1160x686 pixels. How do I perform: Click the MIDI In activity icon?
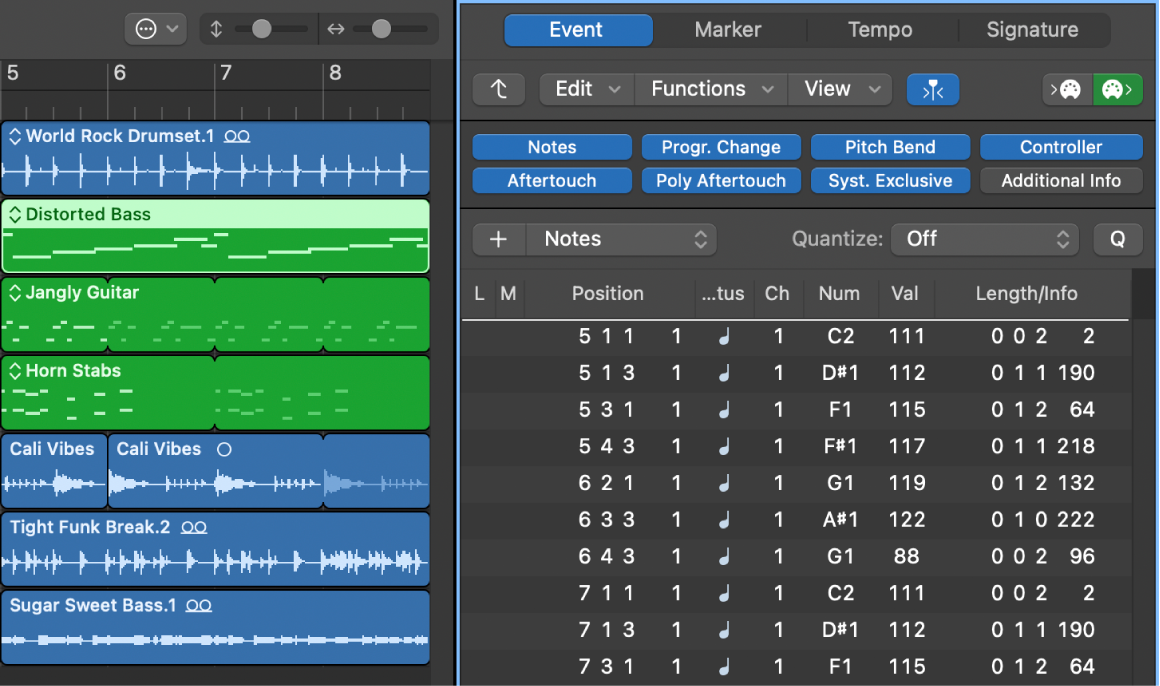tap(1066, 89)
